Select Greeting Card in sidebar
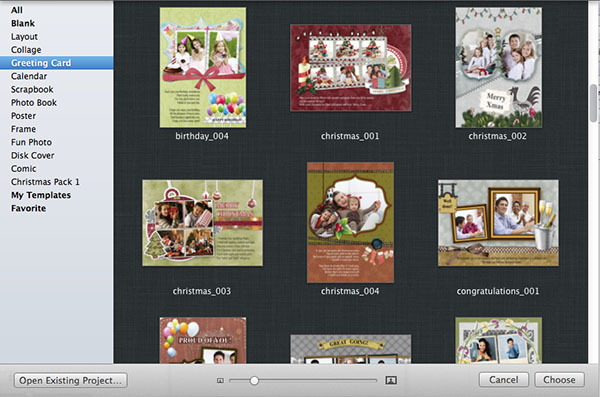600x397 pixels. tap(57, 63)
